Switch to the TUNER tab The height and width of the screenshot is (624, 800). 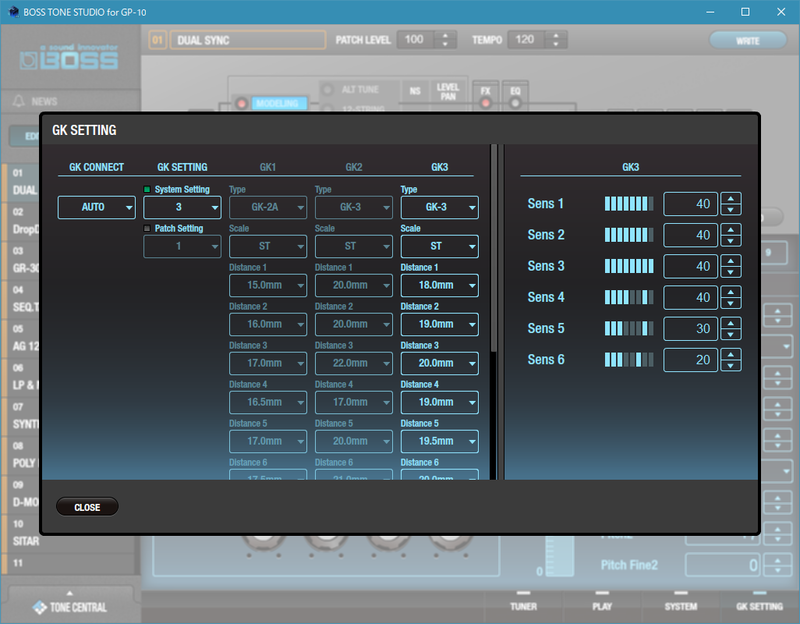click(x=523, y=606)
